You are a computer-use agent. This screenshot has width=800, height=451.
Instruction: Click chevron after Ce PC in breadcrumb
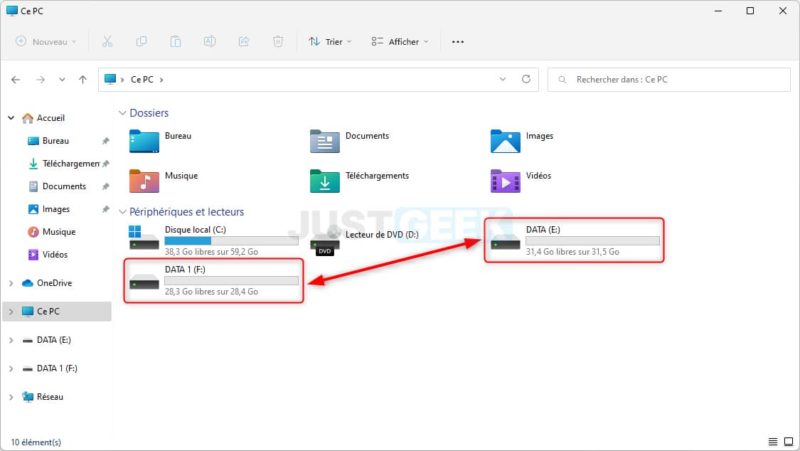(162, 80)
